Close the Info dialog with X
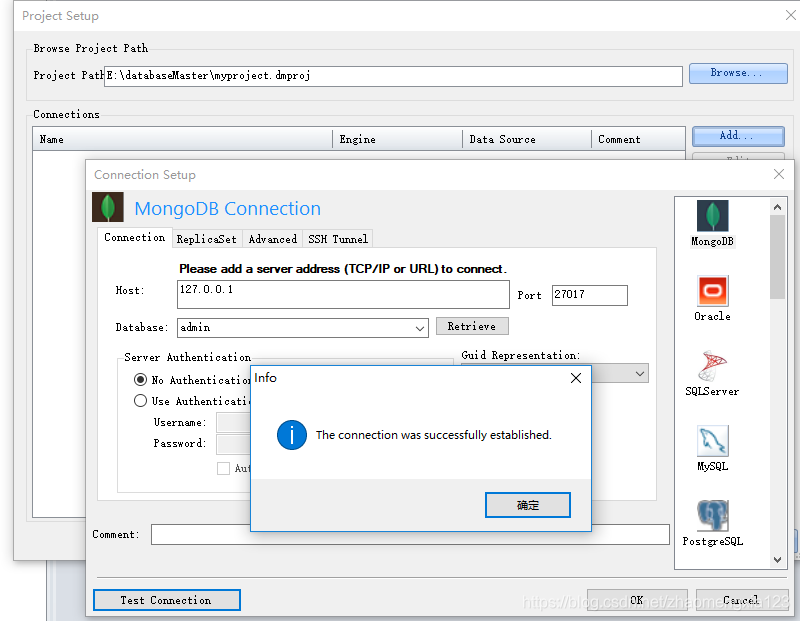Screen dimensions: 800x621 tap(576, 378)
